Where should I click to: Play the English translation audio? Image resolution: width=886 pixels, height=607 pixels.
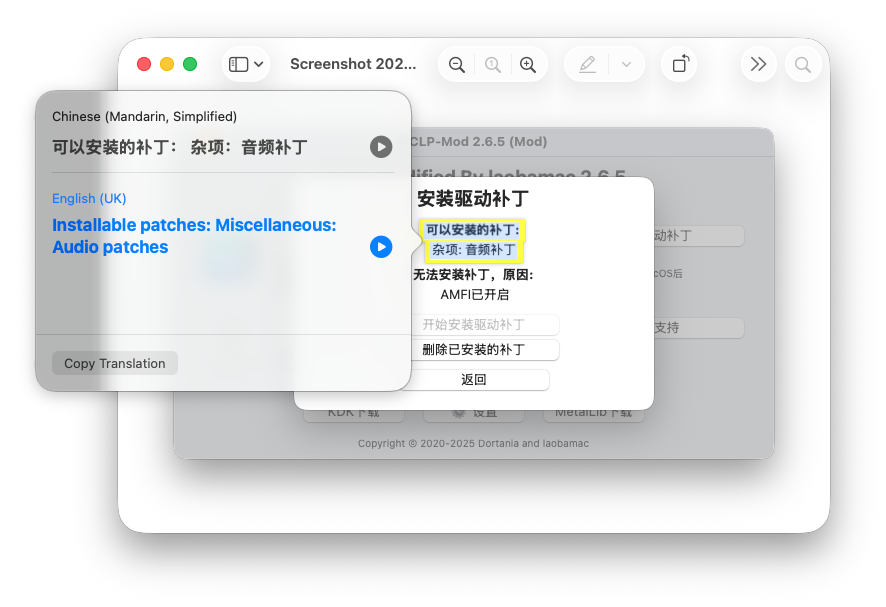(x=381, y=248)
